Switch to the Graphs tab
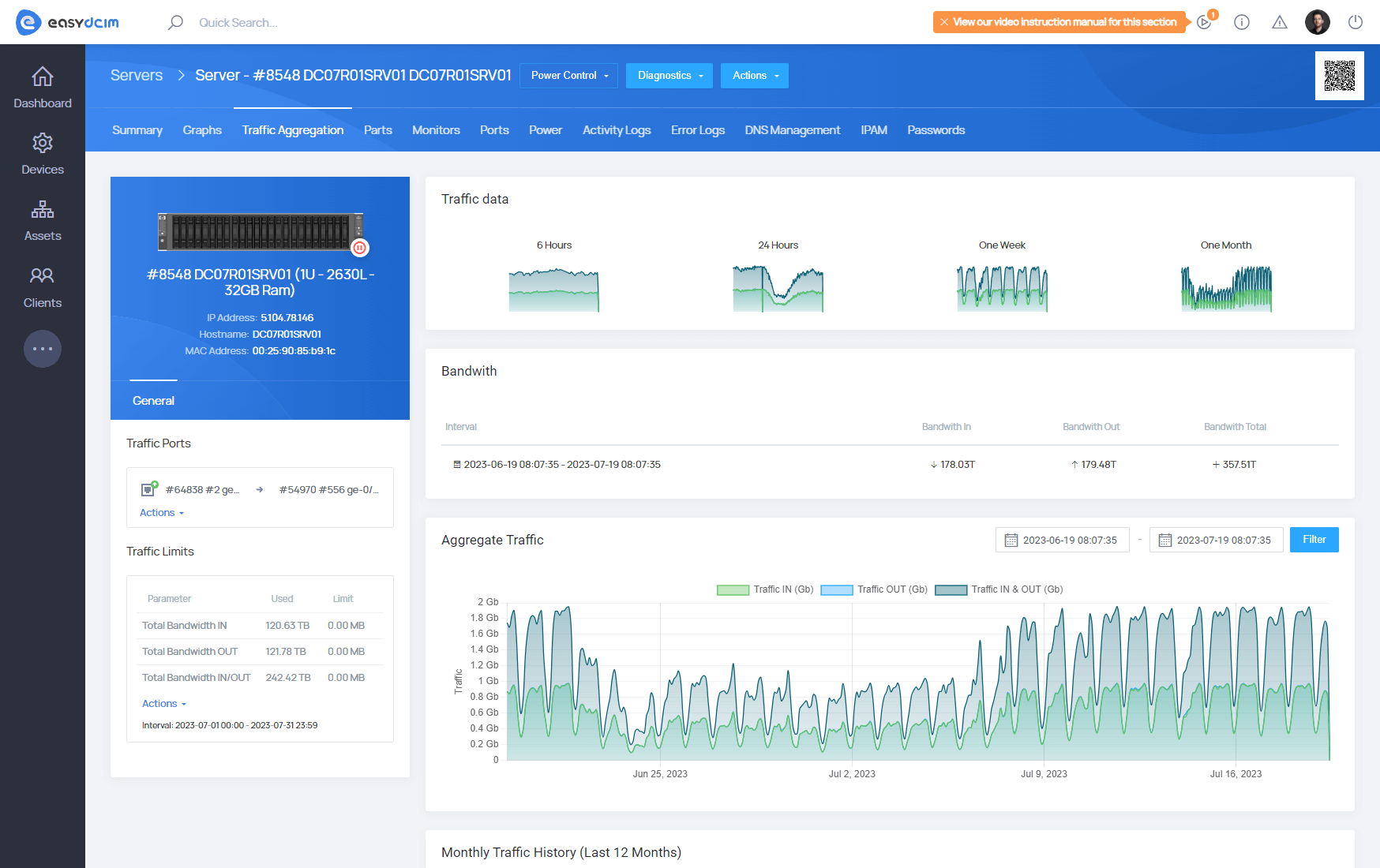The height and width of the screenshot is (868, 1380). point(202,130)
